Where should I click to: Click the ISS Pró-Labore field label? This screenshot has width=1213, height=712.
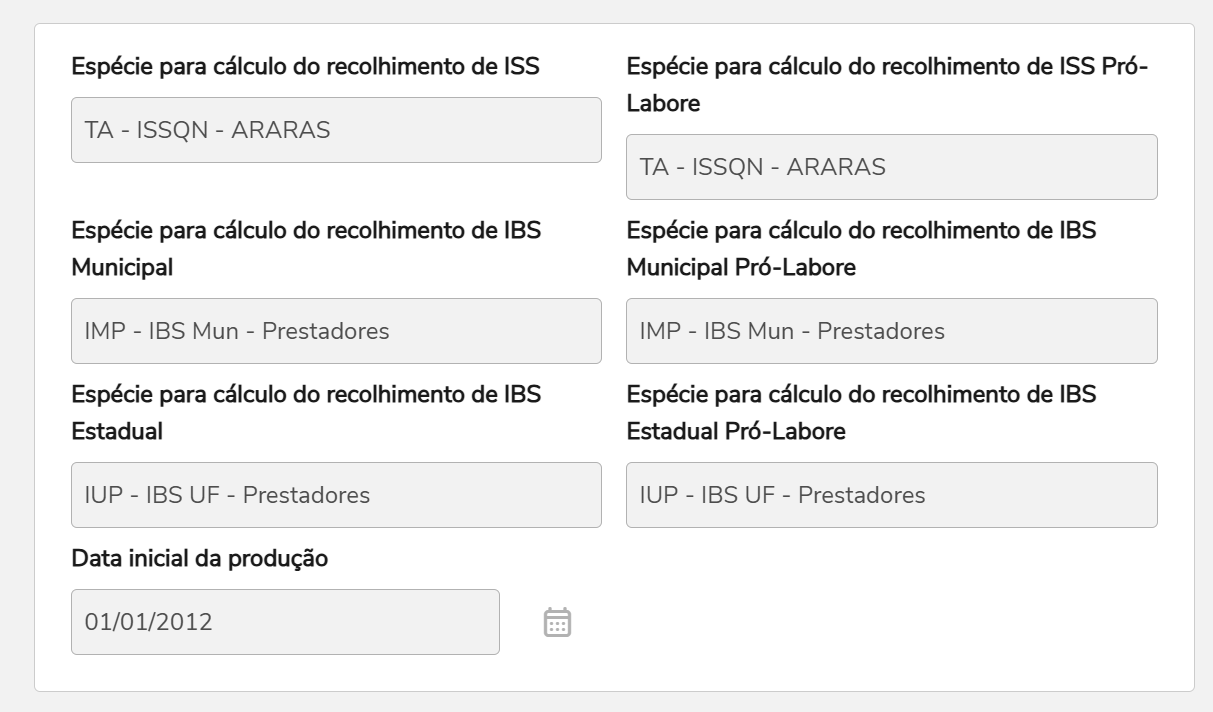(886, 85)
